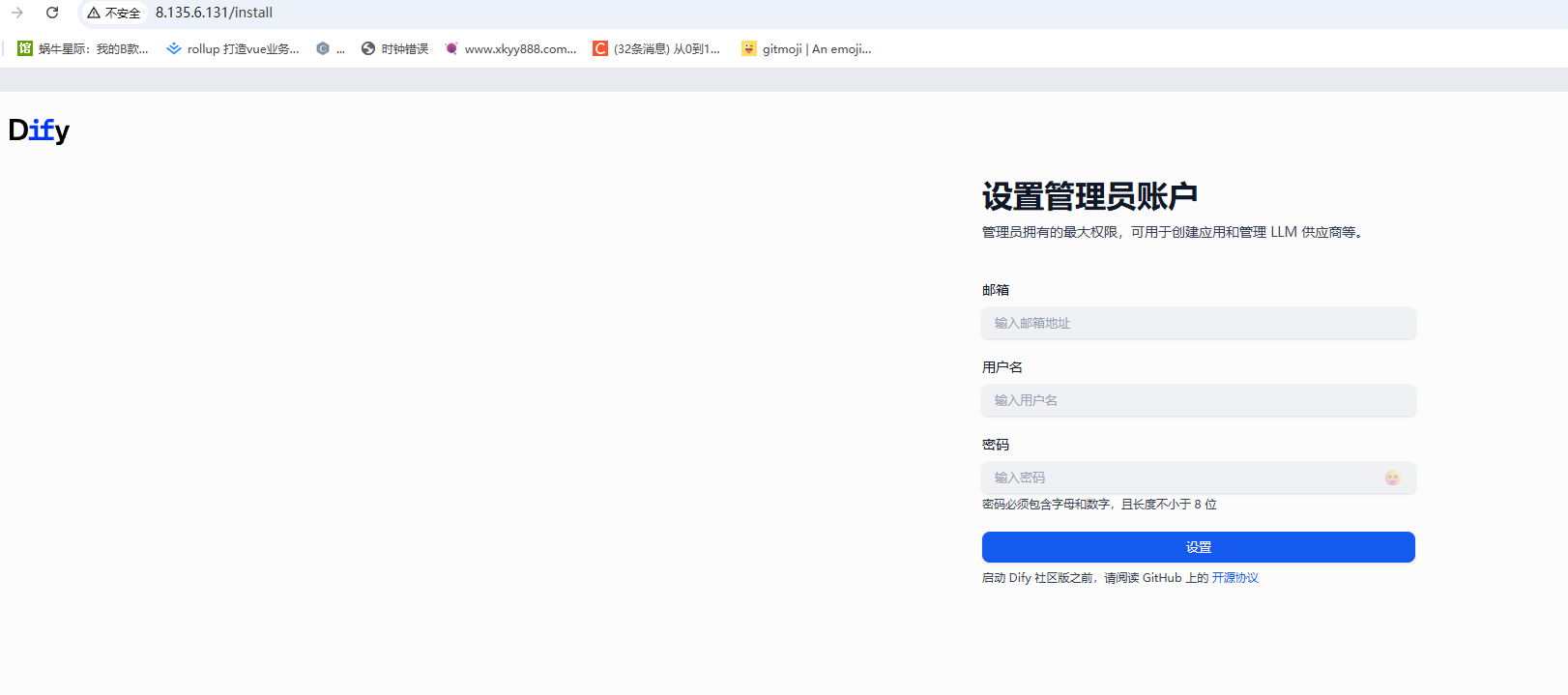
Task: Open the gitmoji bookmark
Action: point(806,48)
